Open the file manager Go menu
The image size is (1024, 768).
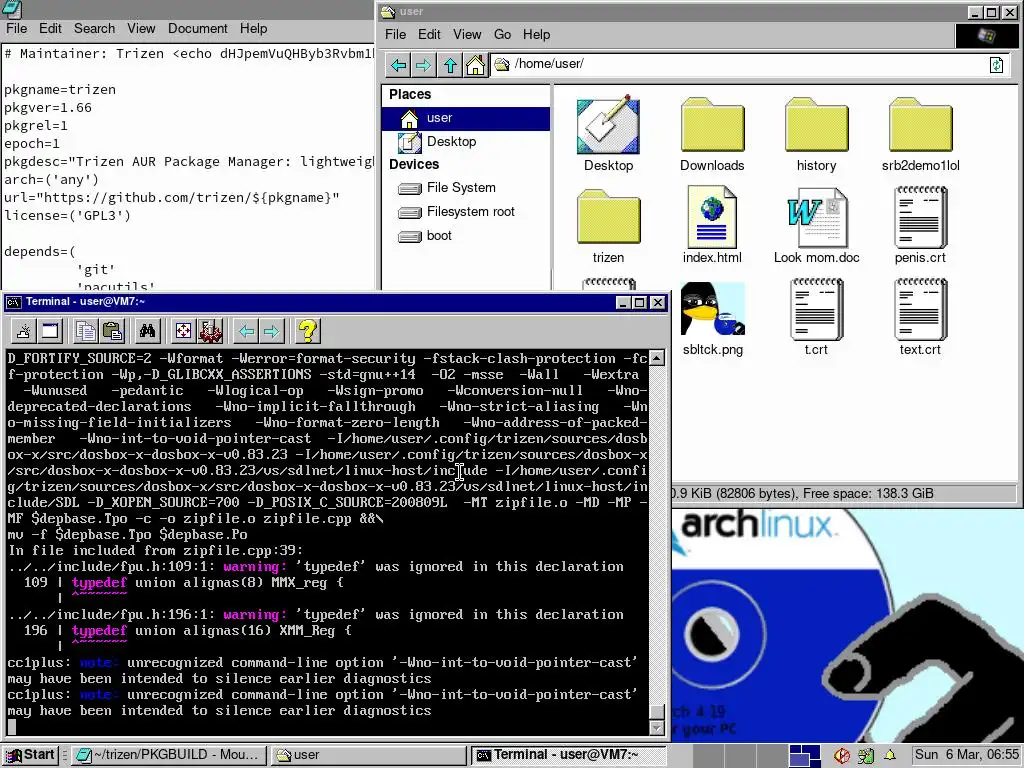pos(502,35)
